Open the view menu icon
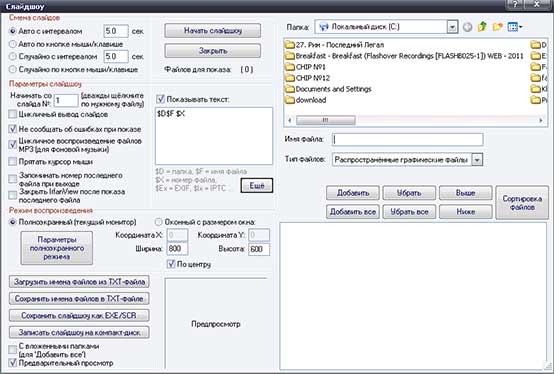The width and height of the screenshot is (554, 374). 515,27
